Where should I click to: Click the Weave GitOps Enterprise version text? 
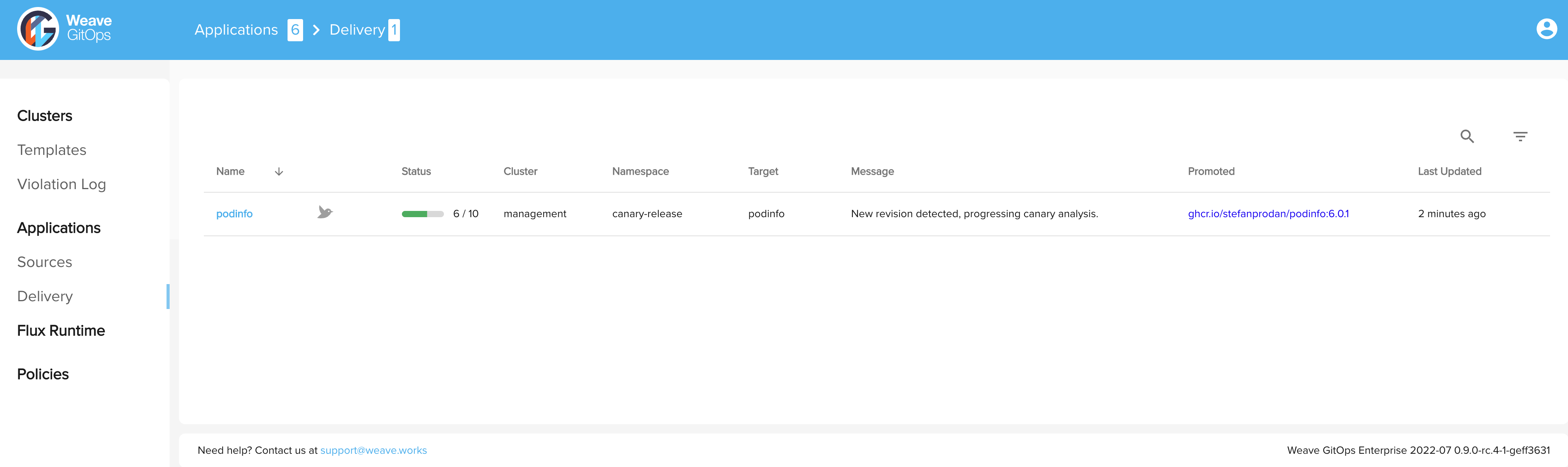pyautogui.click(x=1418, y=450)
